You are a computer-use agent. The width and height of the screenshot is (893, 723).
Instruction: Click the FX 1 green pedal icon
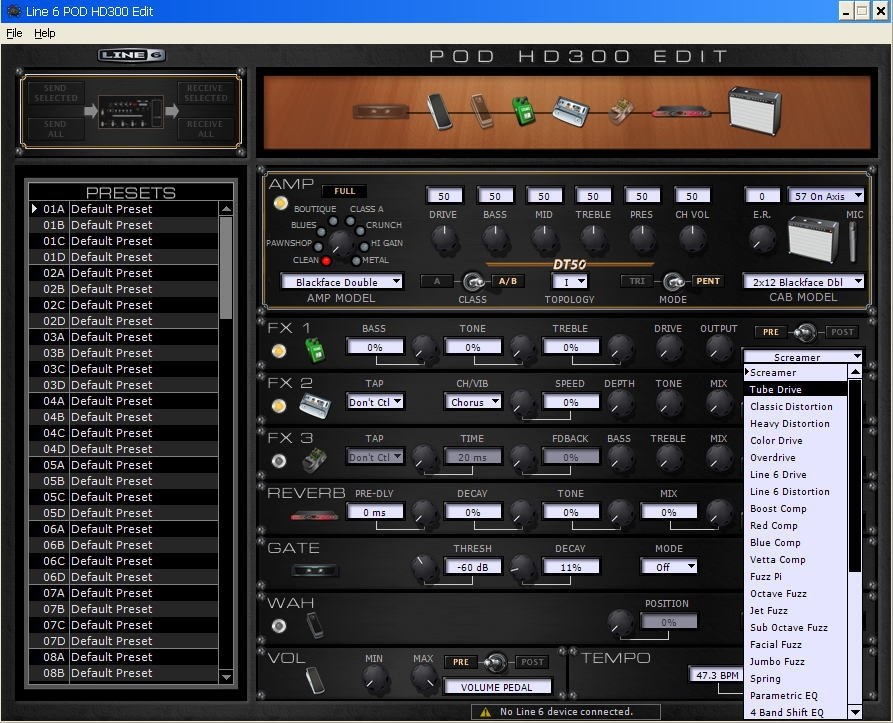pyautogui.click(x=315, y=350)
